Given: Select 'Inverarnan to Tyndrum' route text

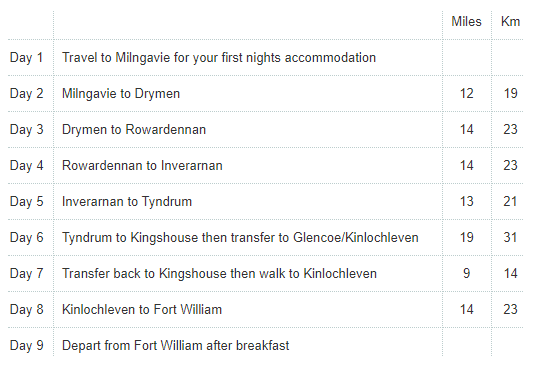Looking at the screenshot, I should point(127,201).
